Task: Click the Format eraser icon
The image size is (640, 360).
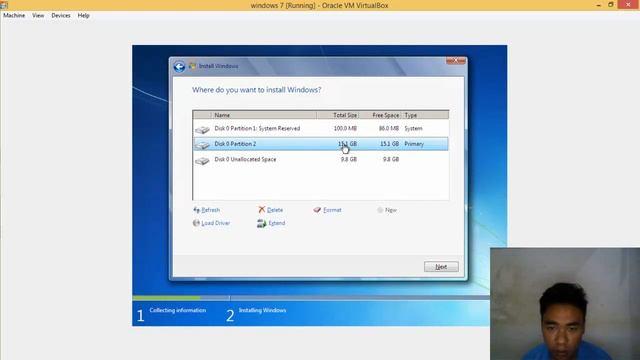Action: pos(317,210)
